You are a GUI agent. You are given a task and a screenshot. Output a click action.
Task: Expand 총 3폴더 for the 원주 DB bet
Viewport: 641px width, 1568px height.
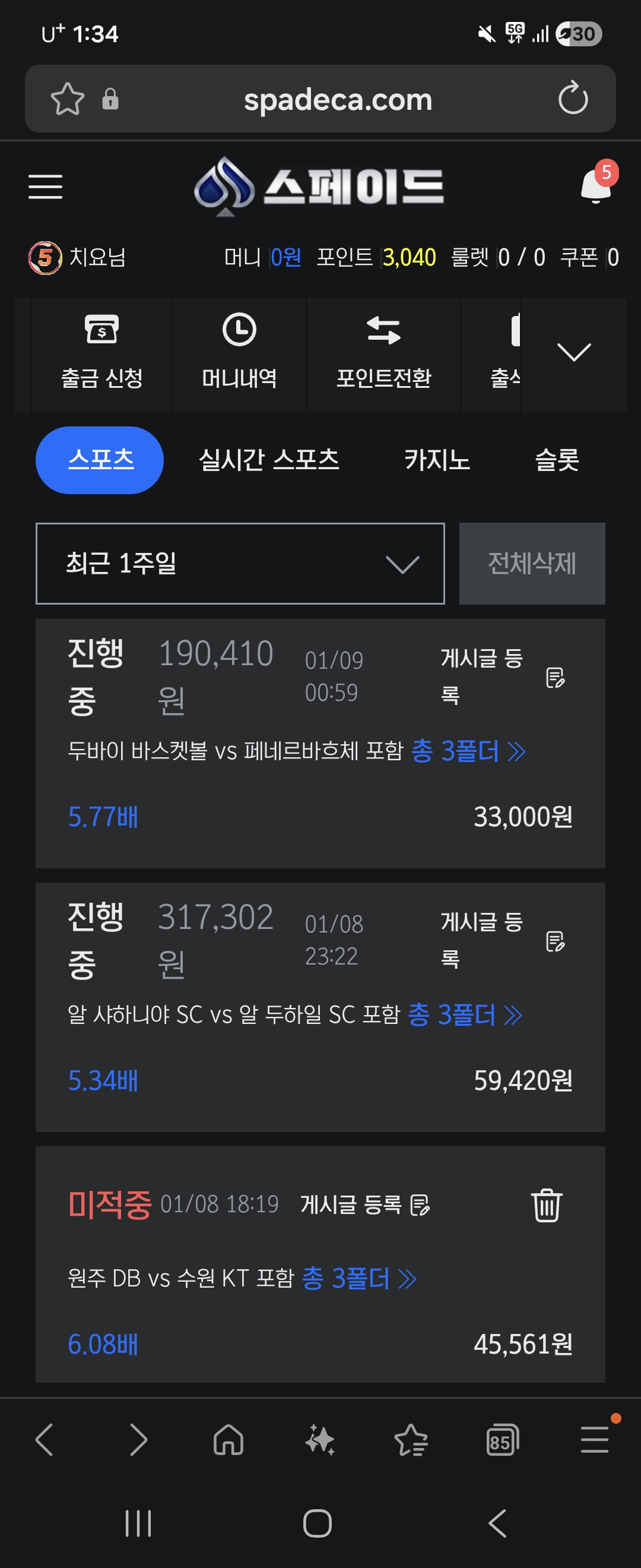[359, 1278]
